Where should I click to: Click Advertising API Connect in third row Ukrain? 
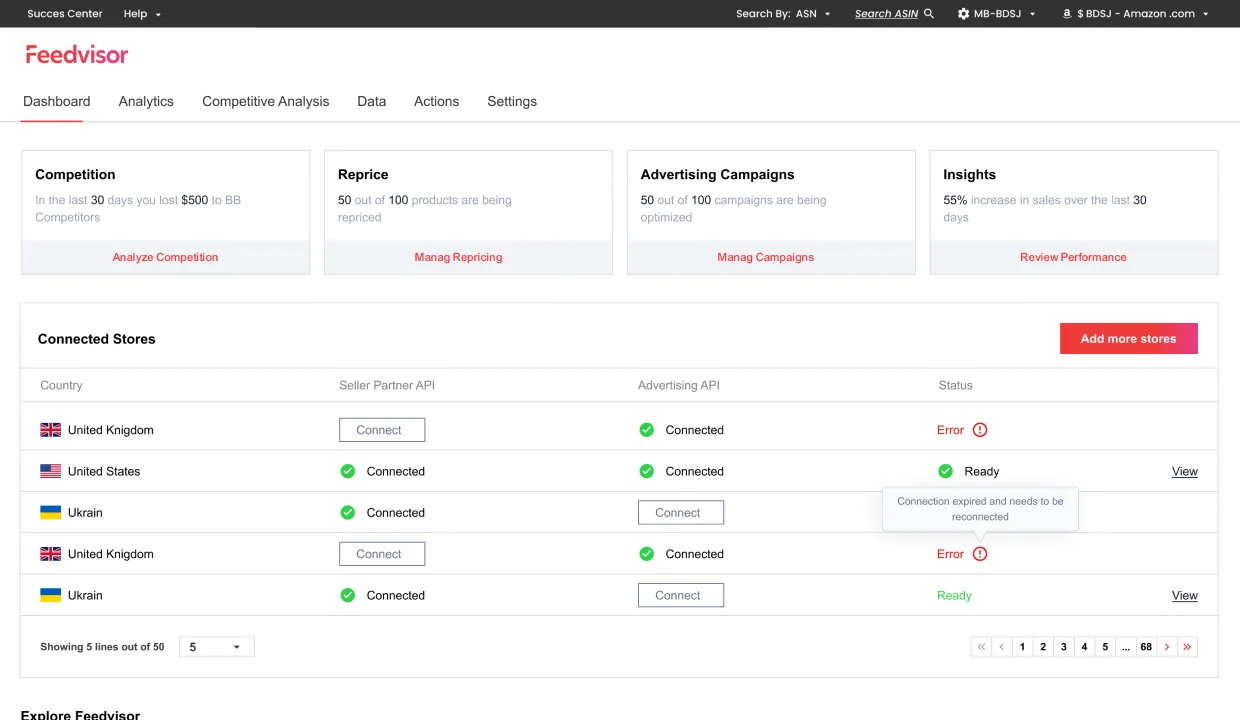(x=681, y=512)
